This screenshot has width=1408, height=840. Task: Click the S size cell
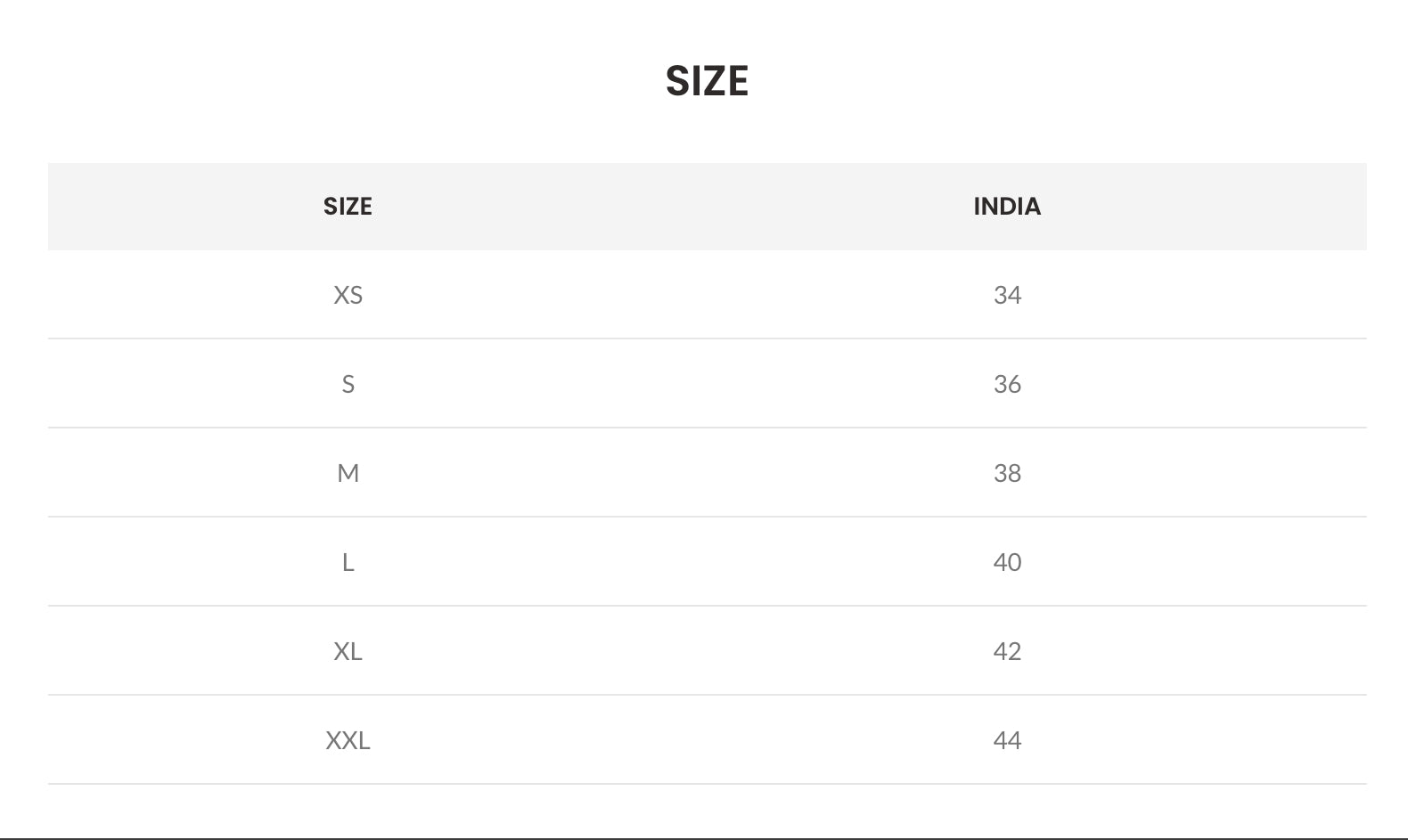point(348,384)
